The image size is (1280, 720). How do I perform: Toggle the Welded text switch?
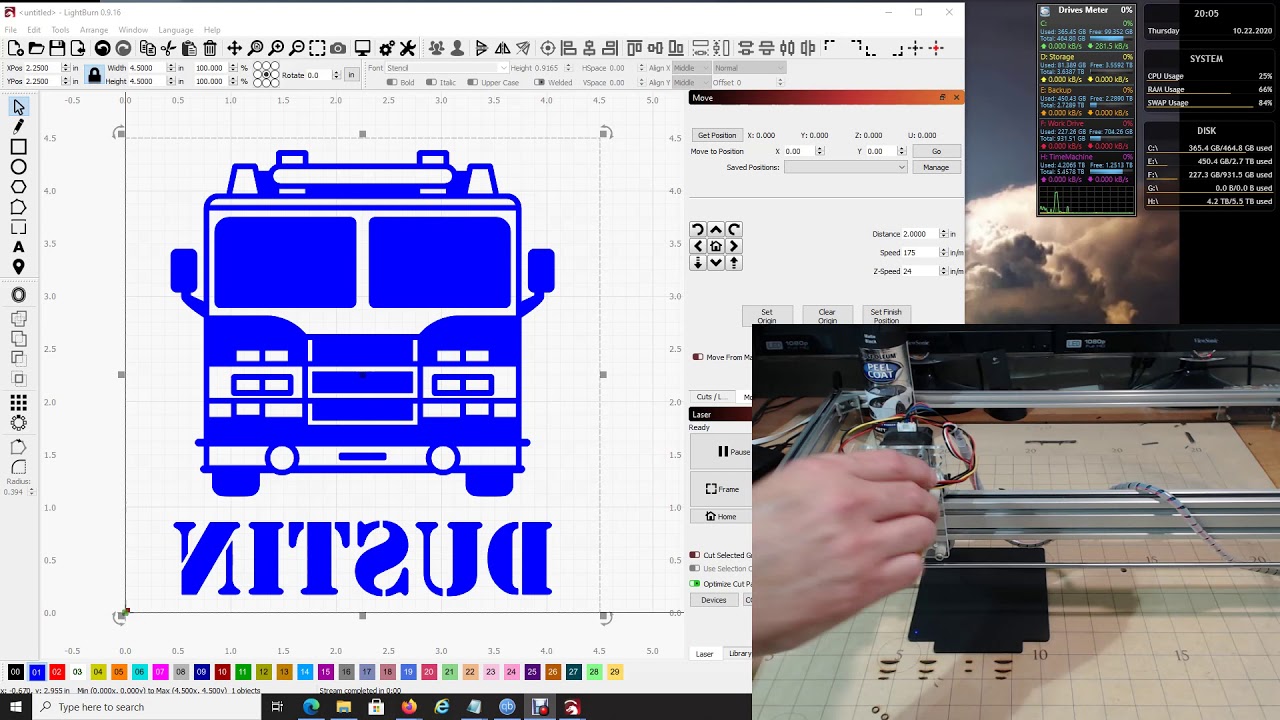tap(539, 82)
